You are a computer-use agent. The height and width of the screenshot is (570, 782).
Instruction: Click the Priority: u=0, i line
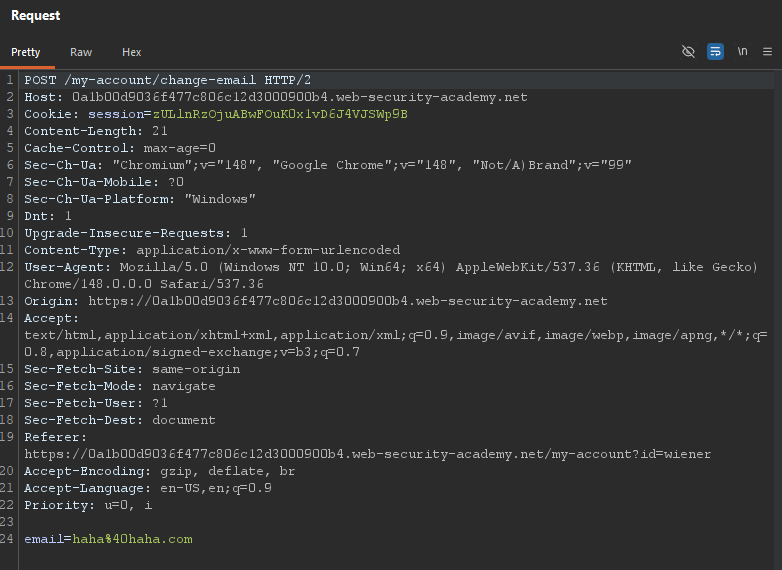click(x=88, y=505)
